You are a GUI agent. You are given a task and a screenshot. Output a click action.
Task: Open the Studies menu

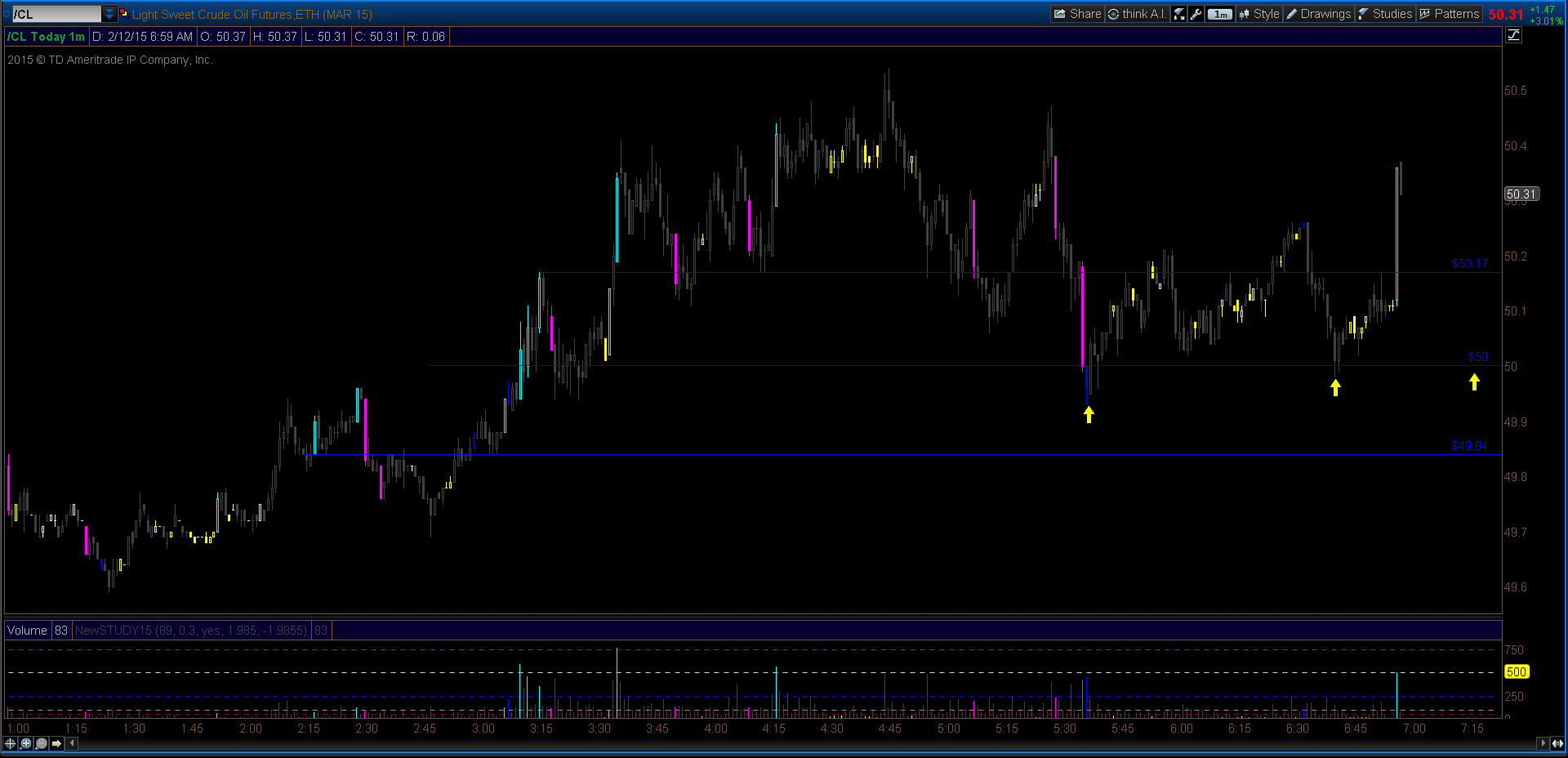[1384, 14]
